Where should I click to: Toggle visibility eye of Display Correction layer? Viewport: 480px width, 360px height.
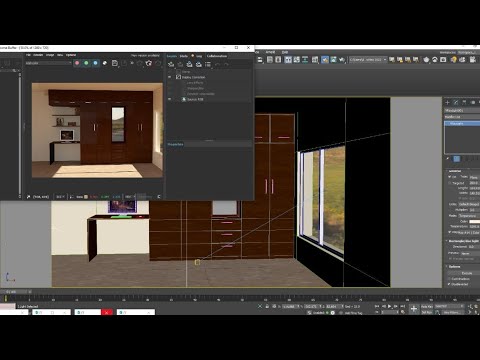pyautogui.click(x=170, y=77)
